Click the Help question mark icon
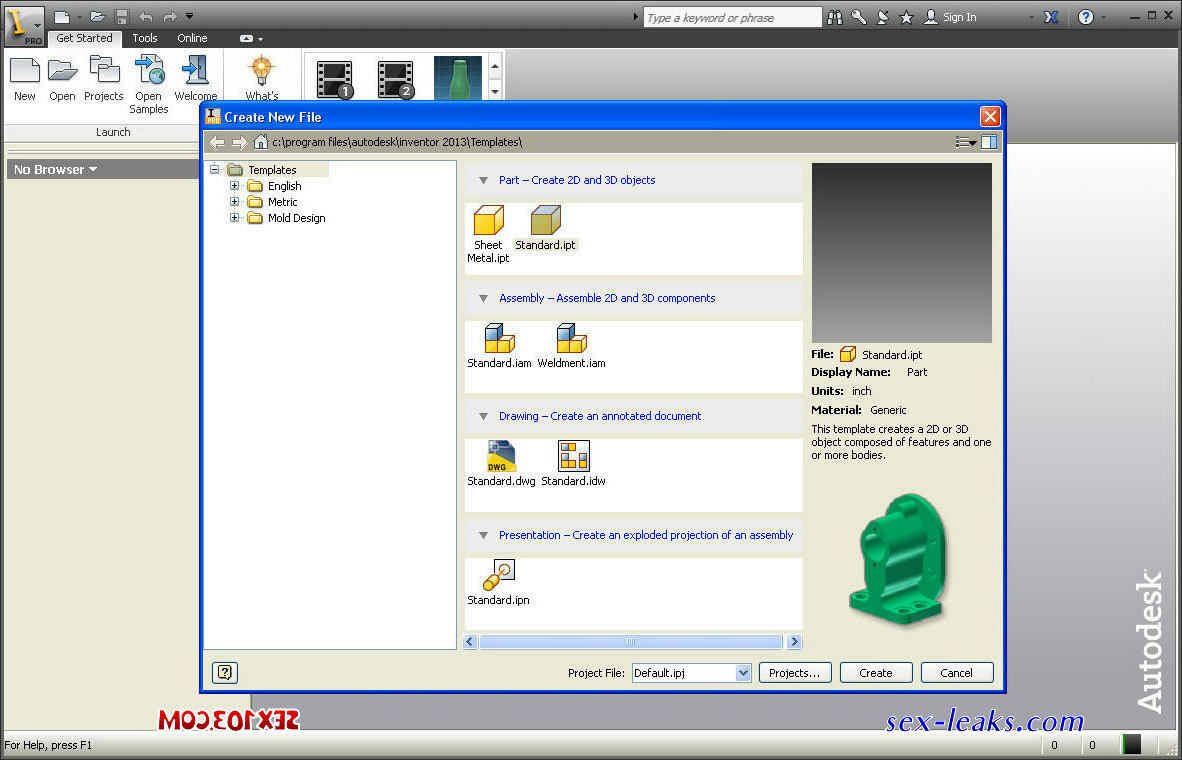The width and height of the screenshot is (1182, 760). coord(1086,17)
